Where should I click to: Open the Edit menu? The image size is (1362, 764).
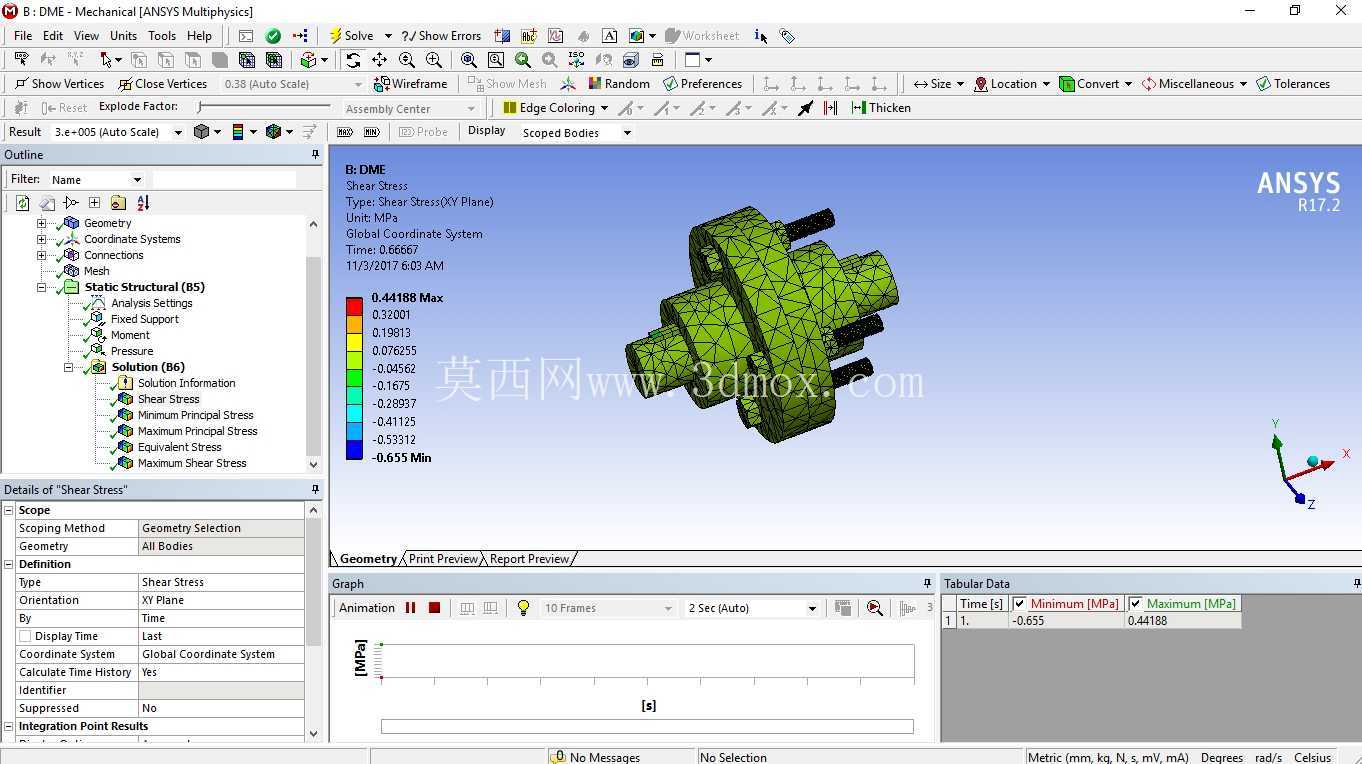(x=53, y=36)
